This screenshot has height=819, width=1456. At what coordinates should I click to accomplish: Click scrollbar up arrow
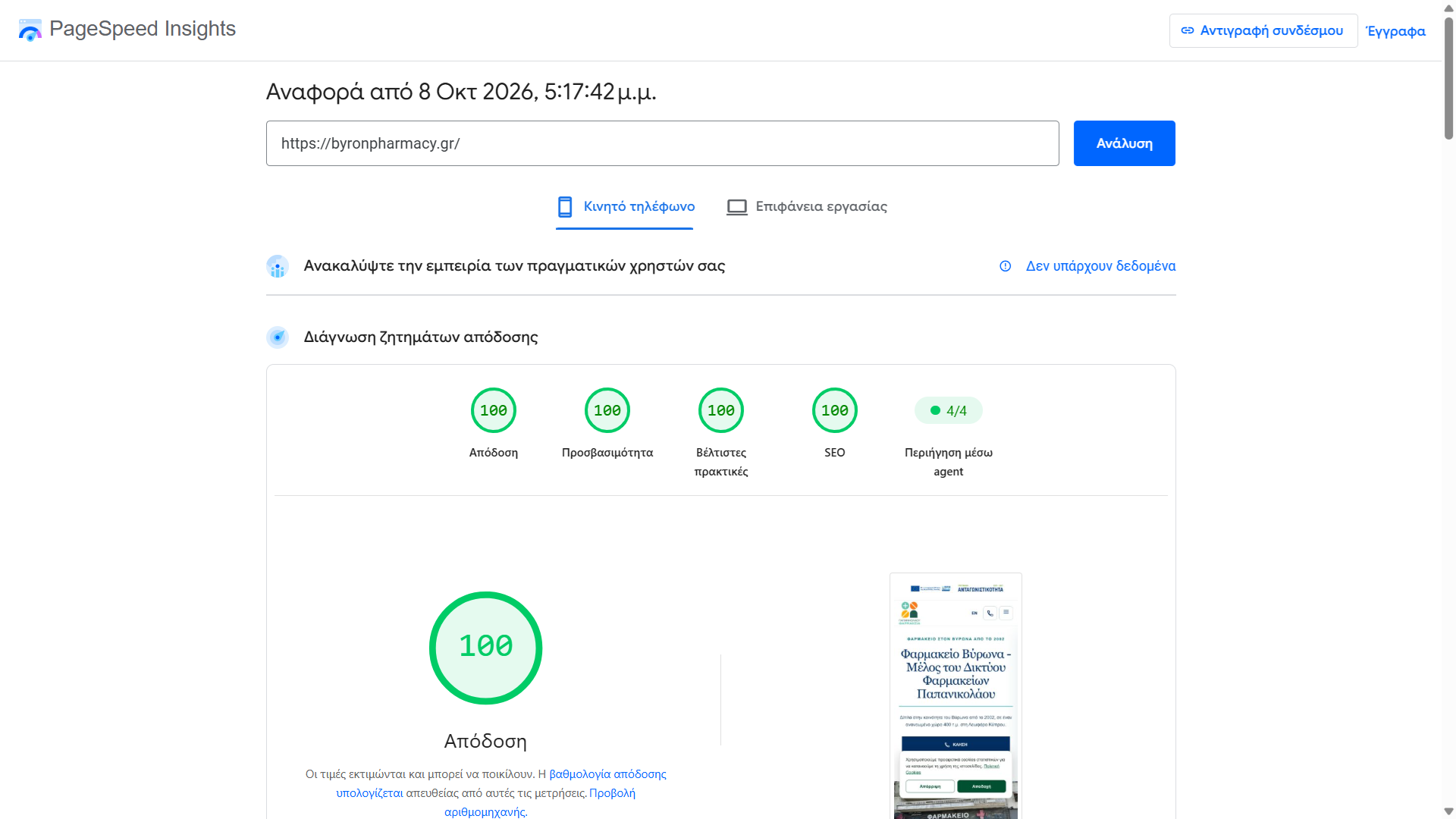[x=1449, y=7]
